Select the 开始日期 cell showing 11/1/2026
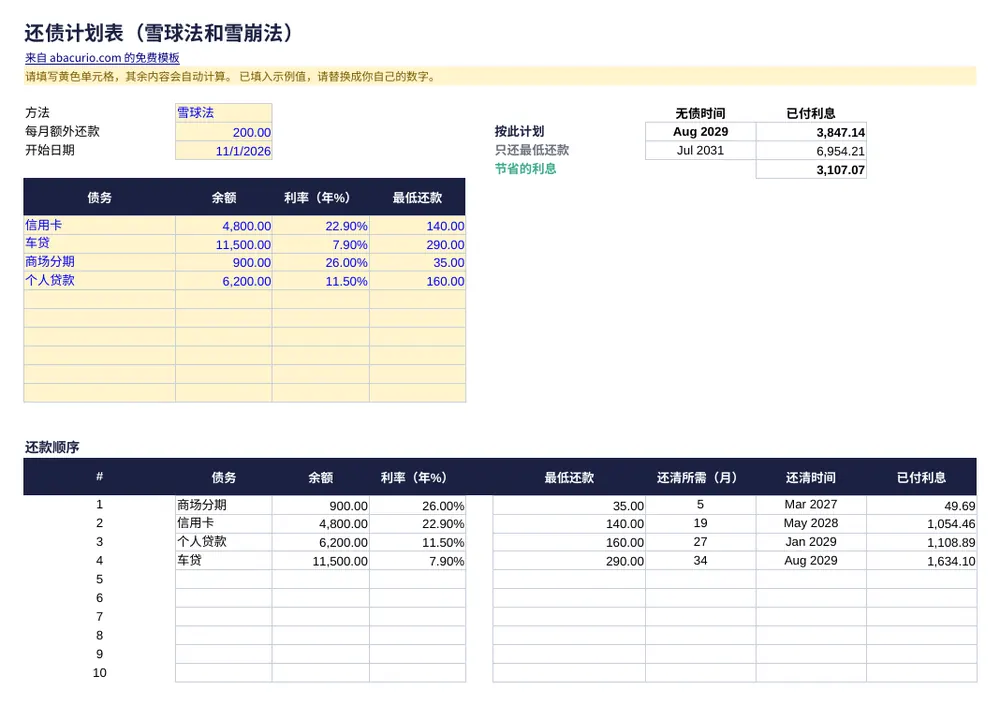1000x705 pixels. [x=224, y=151]
